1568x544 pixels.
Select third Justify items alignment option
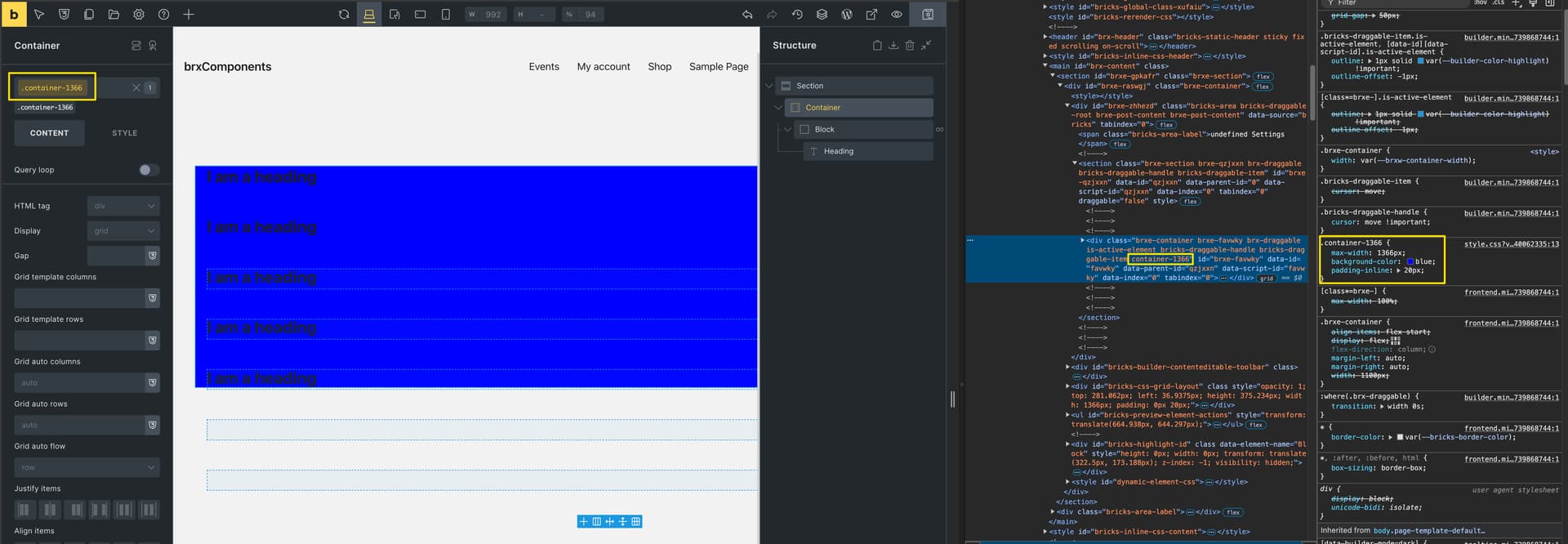(x=76, y=510)
